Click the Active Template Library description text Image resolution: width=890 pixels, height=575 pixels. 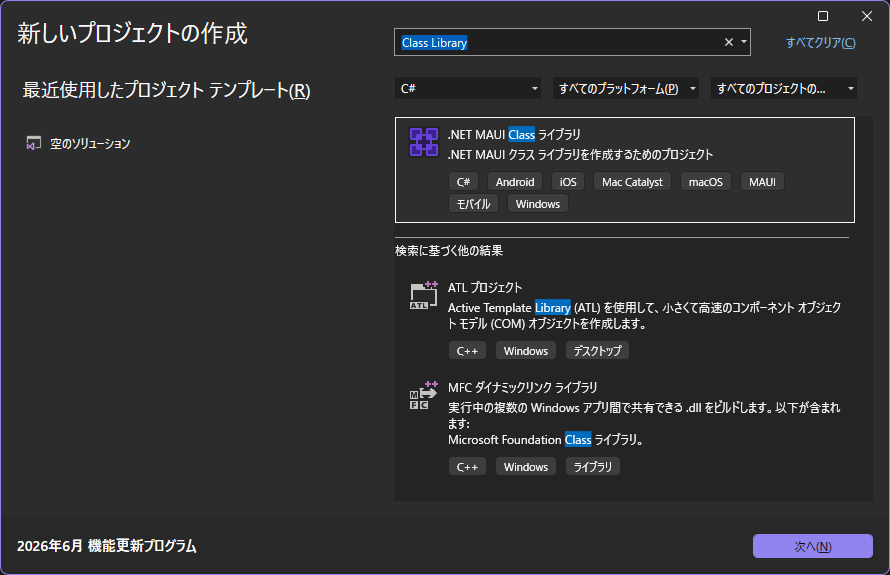coord(644,316)
